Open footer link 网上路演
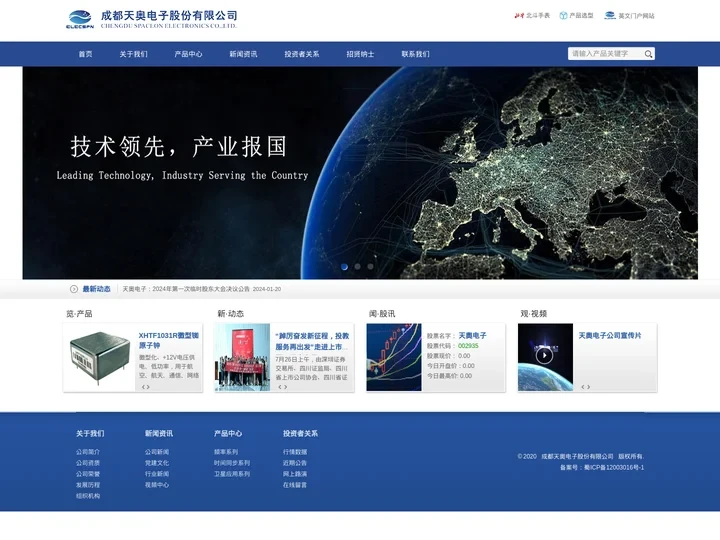The width and height of the screenshot is (720, 540). click(294, 474)
